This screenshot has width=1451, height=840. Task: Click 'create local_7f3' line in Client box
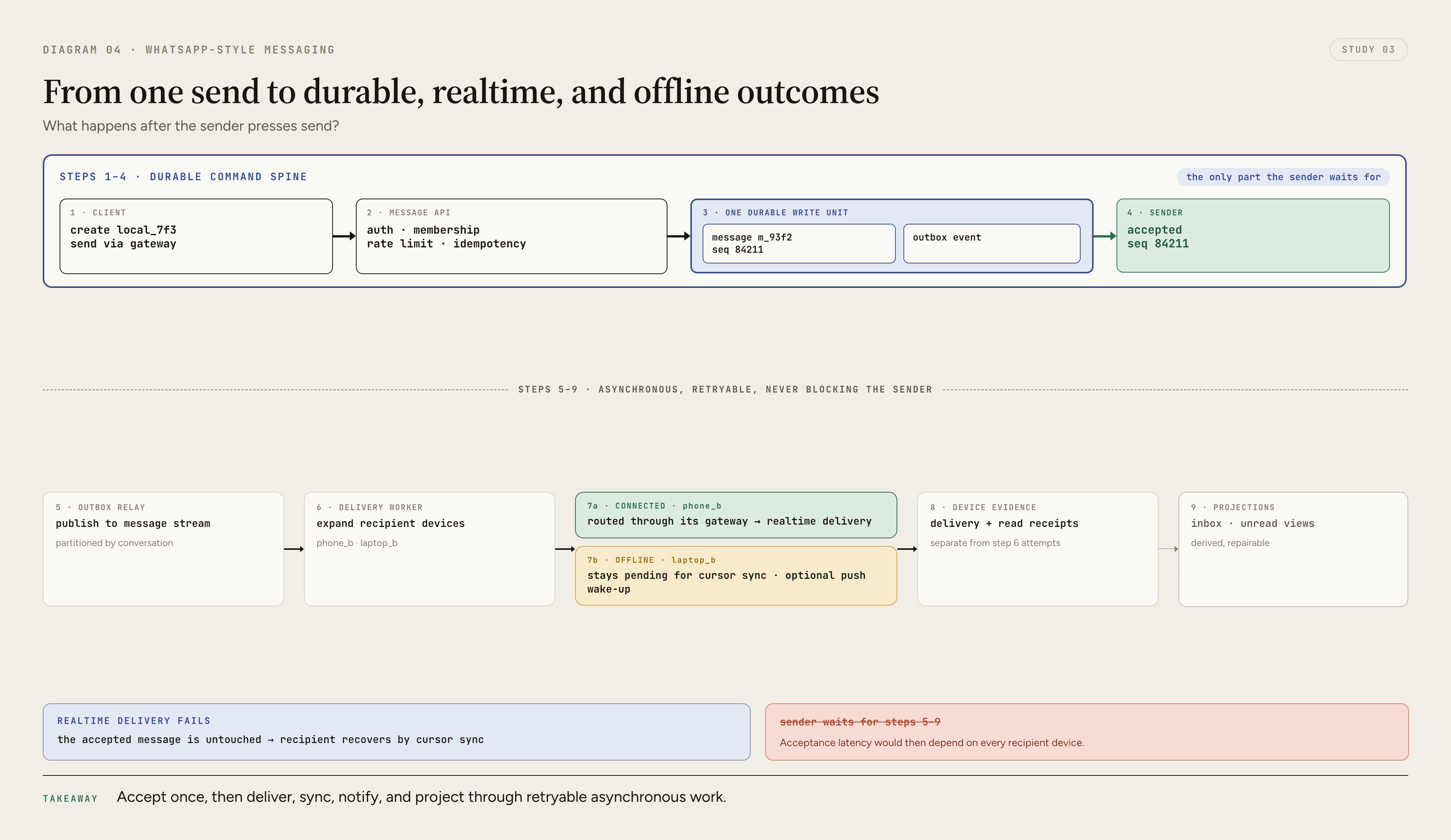pyautogui.click(x=123, y=230)
